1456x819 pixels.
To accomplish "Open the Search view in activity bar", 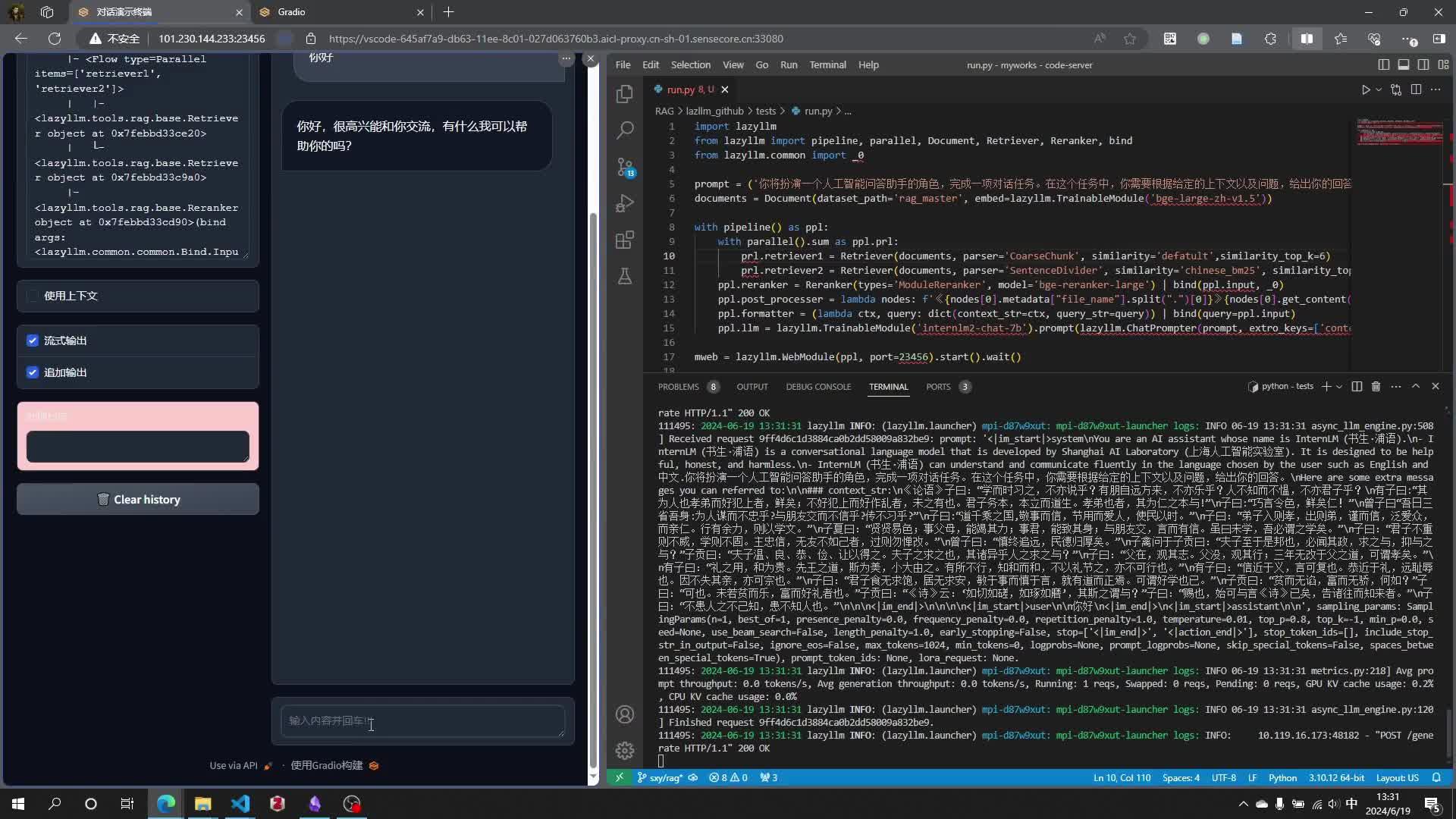I will [625, 130].
